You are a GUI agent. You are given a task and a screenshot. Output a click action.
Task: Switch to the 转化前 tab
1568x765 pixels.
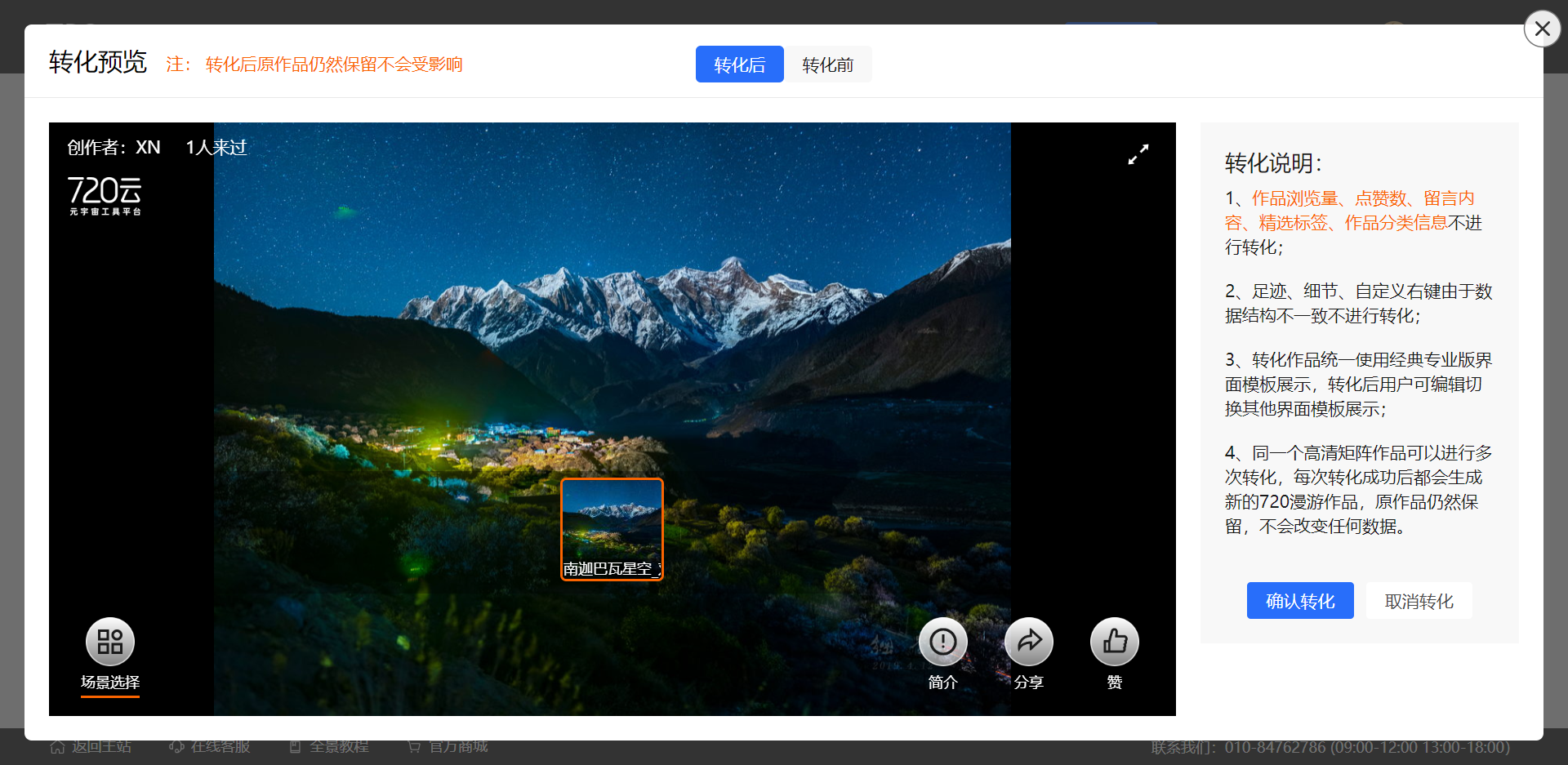827,64
